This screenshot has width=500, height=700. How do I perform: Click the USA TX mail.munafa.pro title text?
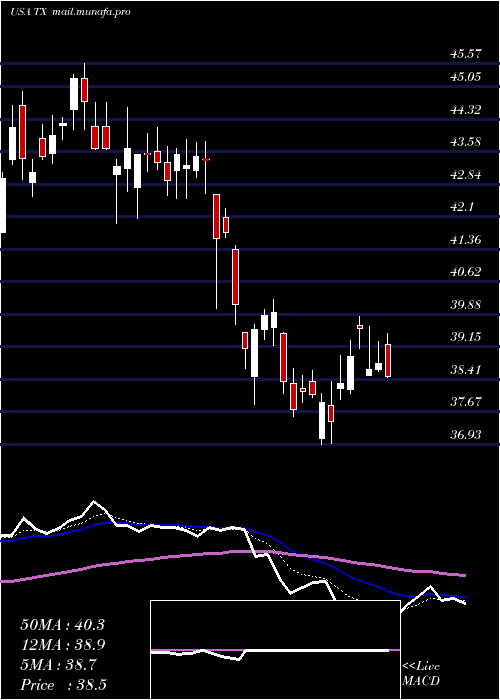click(70, 12)
